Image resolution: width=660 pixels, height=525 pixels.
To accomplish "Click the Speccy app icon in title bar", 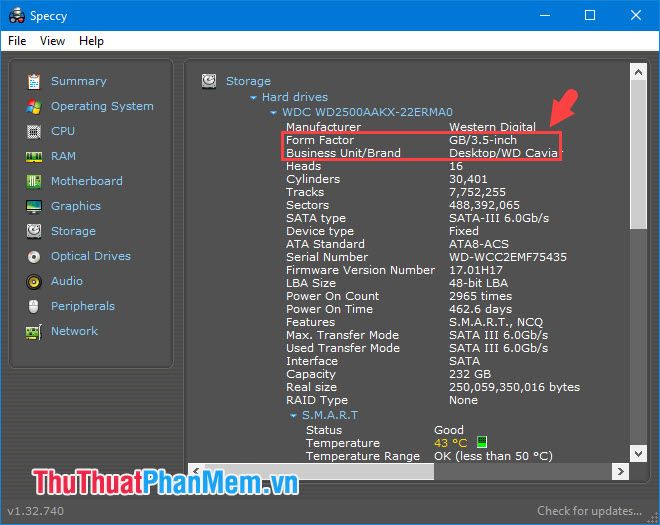I will click(x=17, y=16).
